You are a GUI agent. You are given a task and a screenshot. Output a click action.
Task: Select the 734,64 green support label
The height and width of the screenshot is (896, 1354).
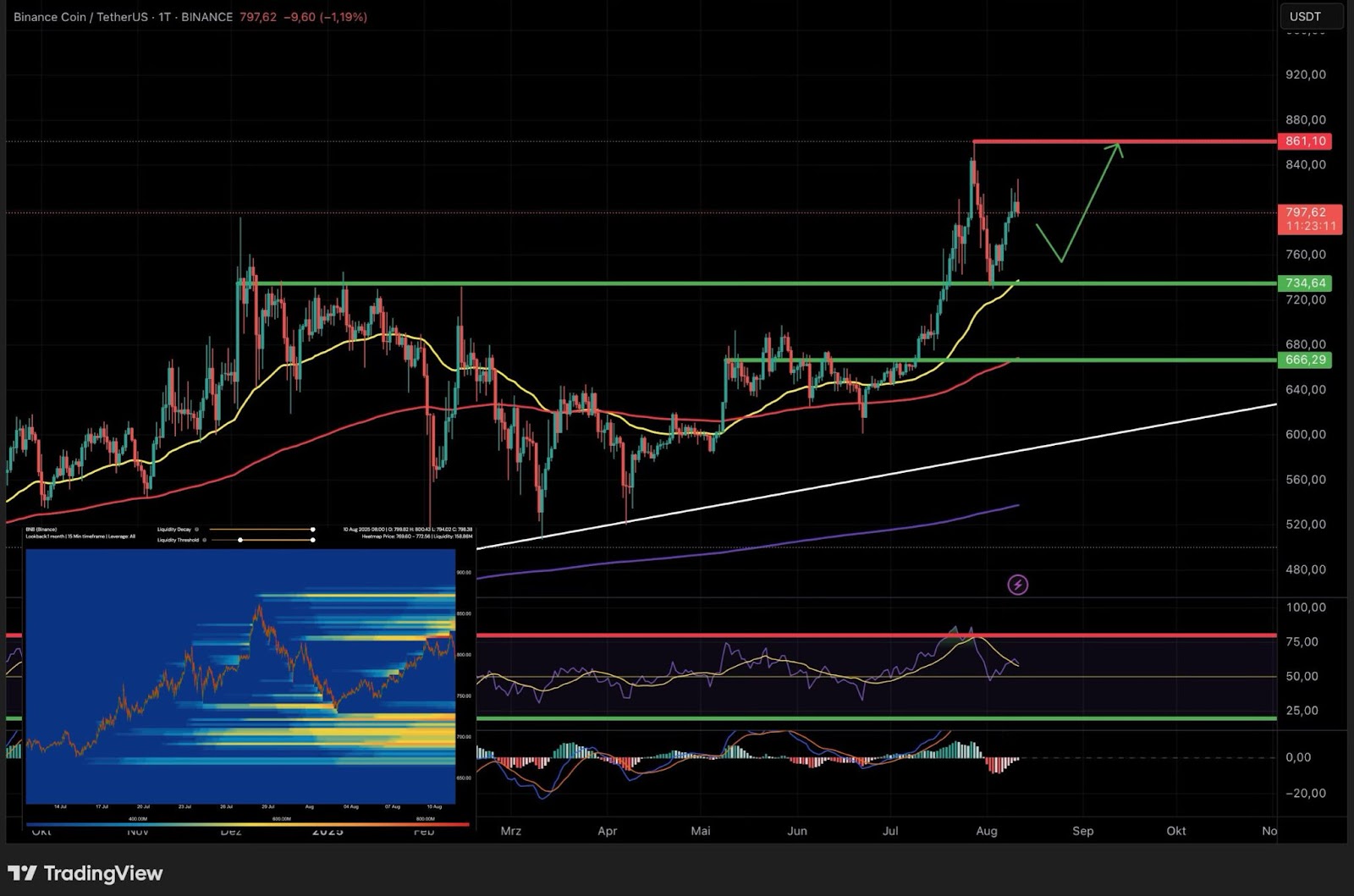click(x=1304, y=283)
